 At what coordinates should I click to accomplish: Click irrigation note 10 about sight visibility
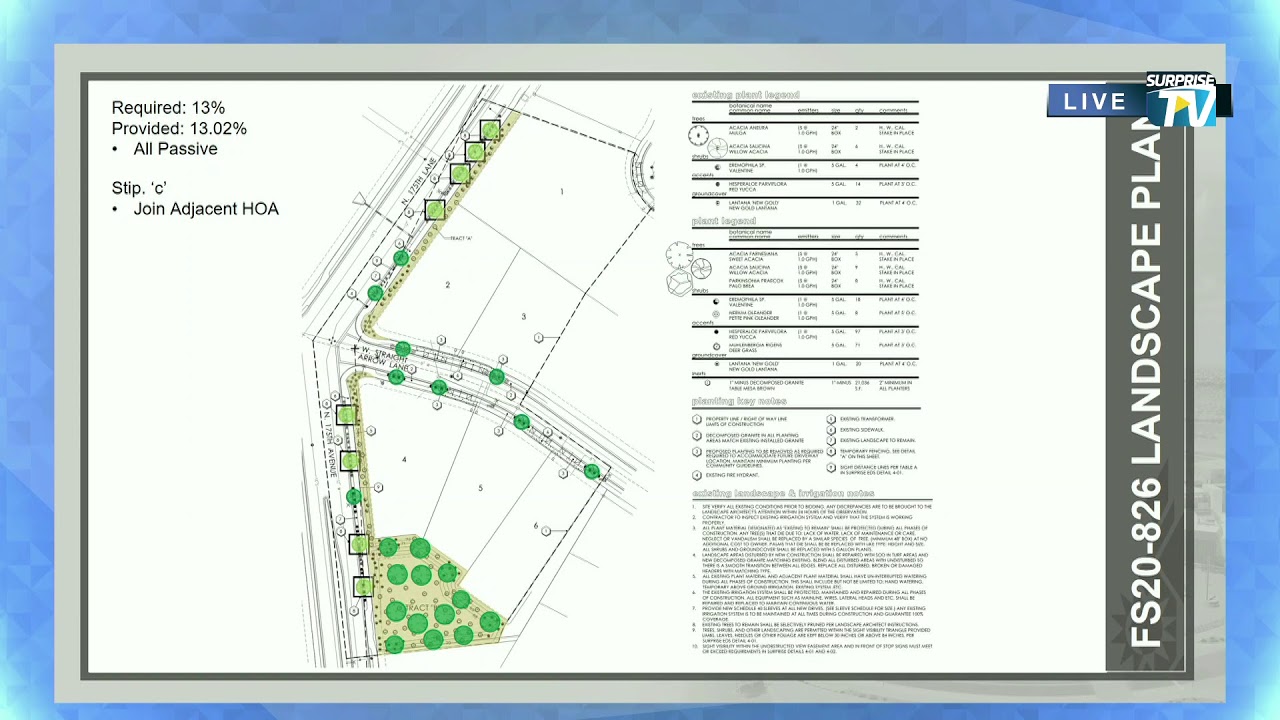click(811, 648)
